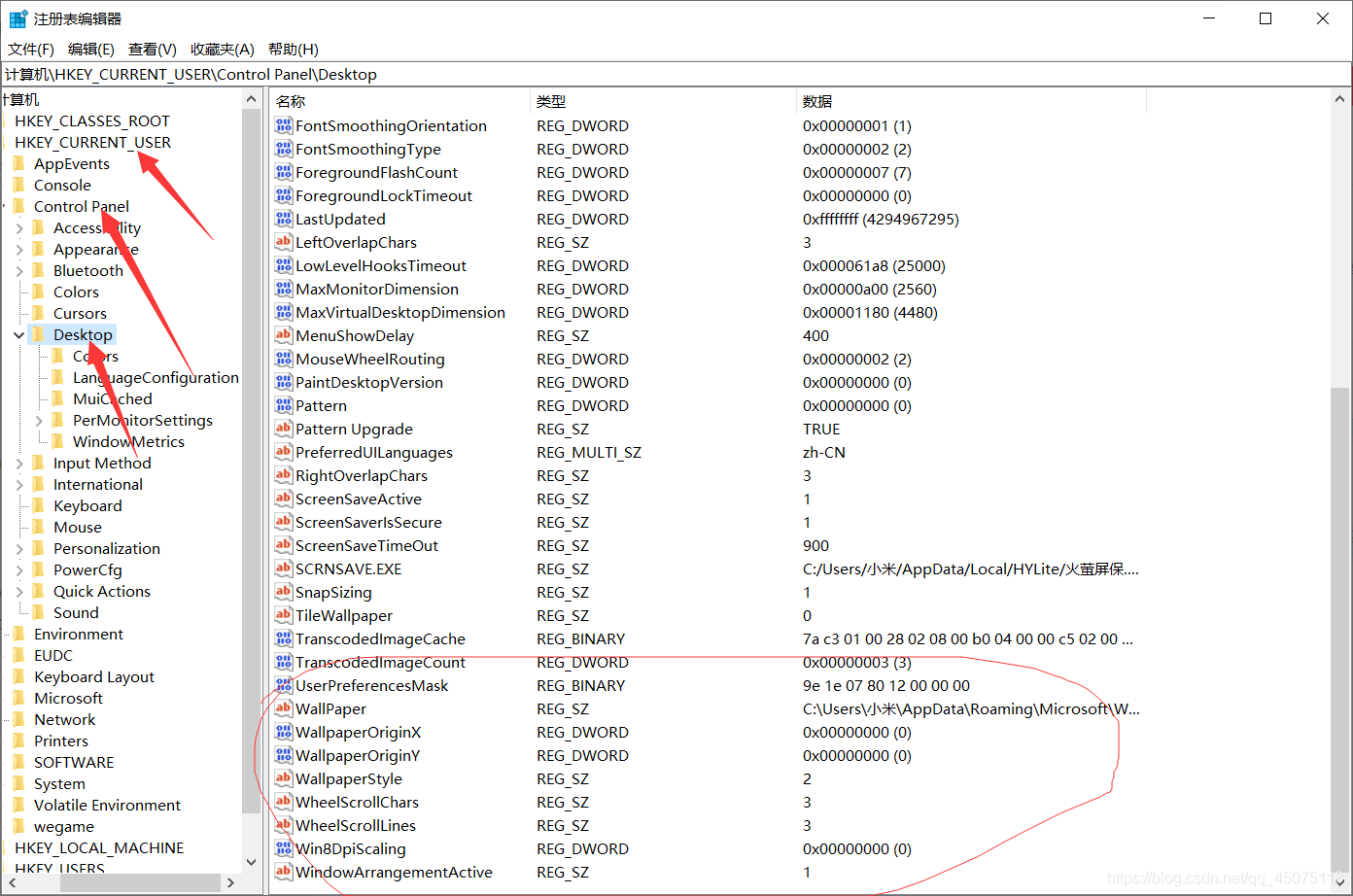Click the icon beside MenuShowDelay
The width and height of the screenshot is (1353, 896).
point(284,335)
